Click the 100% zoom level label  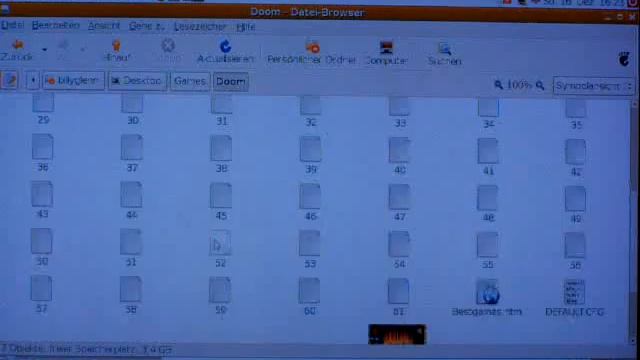point(519,85)
